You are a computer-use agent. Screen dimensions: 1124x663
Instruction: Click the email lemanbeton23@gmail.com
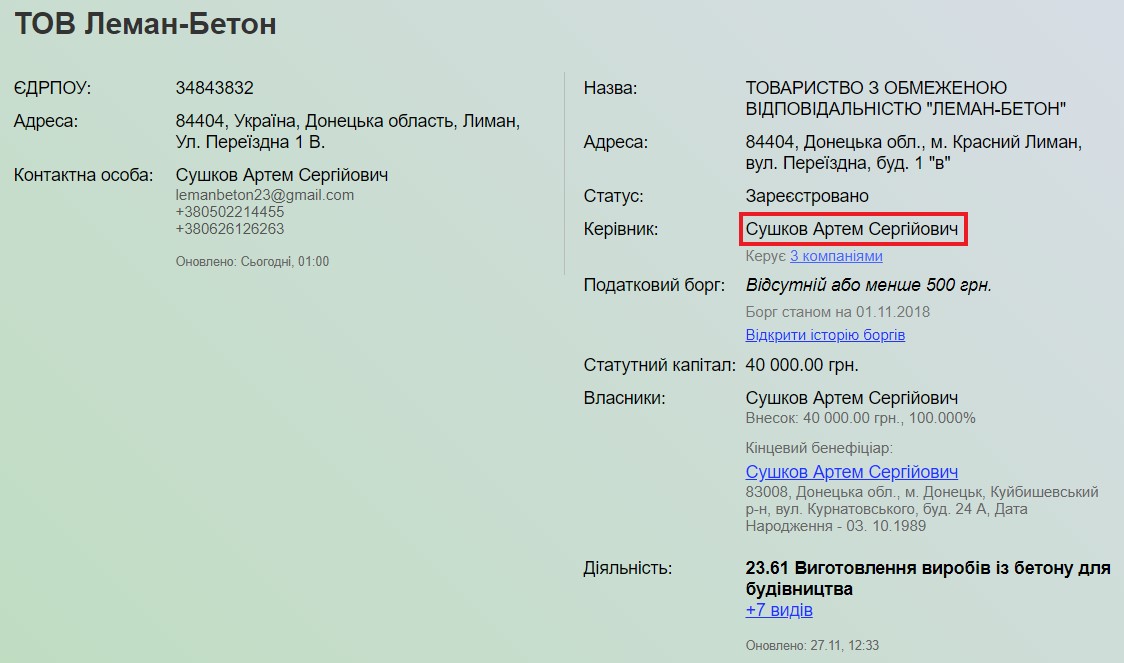265,195
